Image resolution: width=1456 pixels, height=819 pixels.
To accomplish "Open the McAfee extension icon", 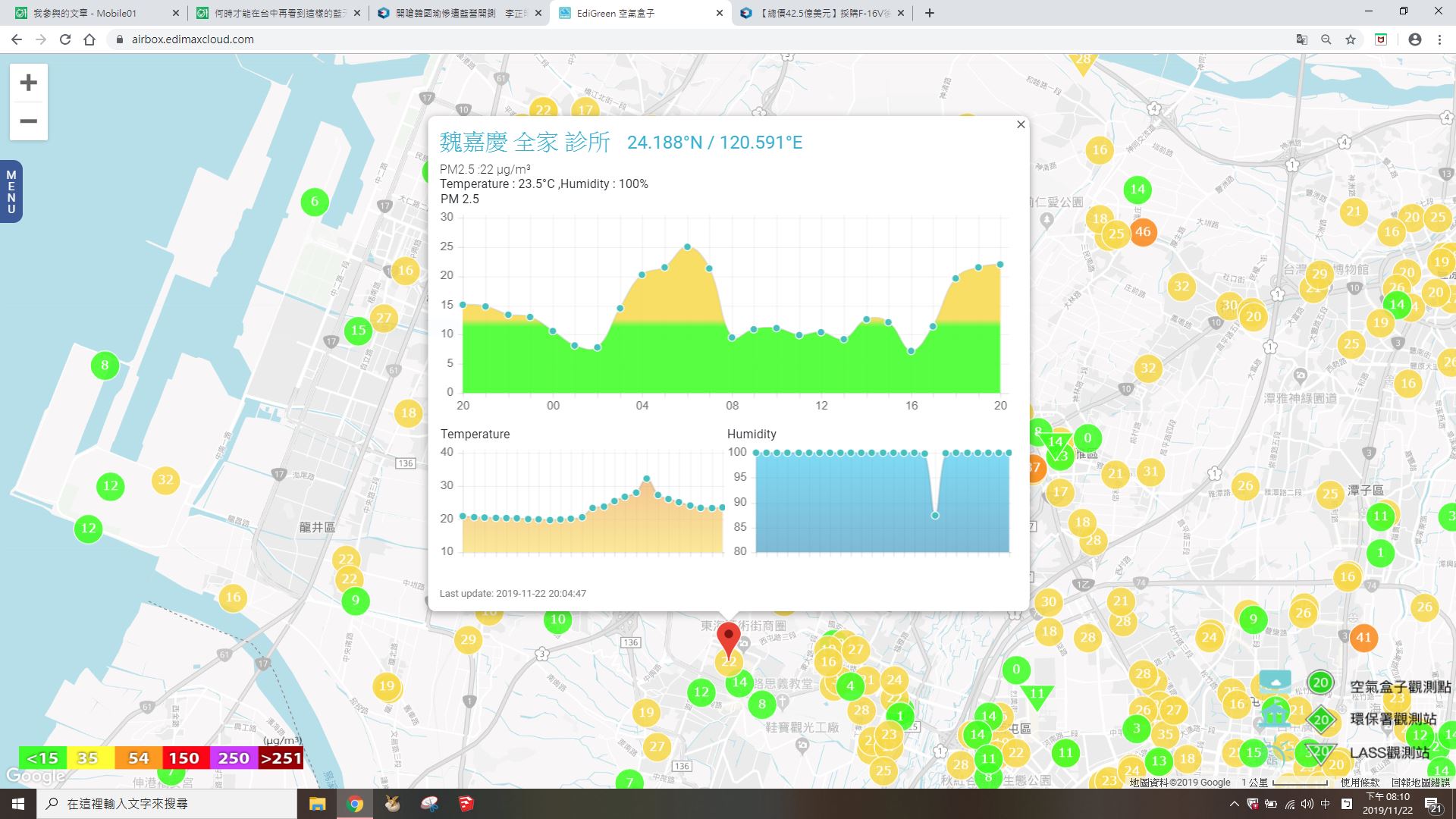I will click(1381, 39).
